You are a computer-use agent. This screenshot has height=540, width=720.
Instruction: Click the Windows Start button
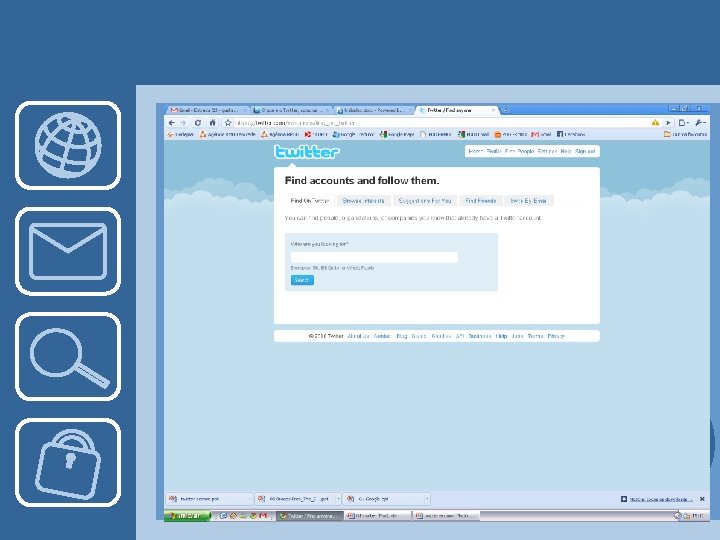[187, 516]
